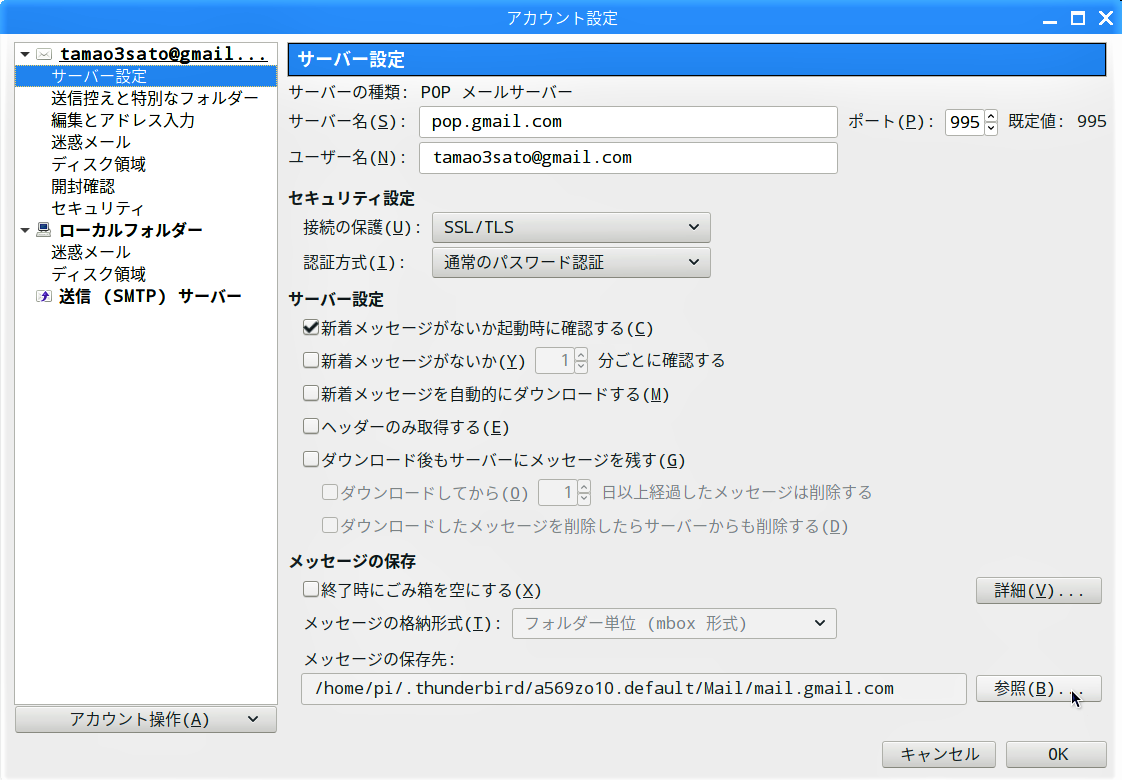This screenshot has width=1122, height=780.
Task: Close the アカウント設定 window
Action: coord(1106,19)
